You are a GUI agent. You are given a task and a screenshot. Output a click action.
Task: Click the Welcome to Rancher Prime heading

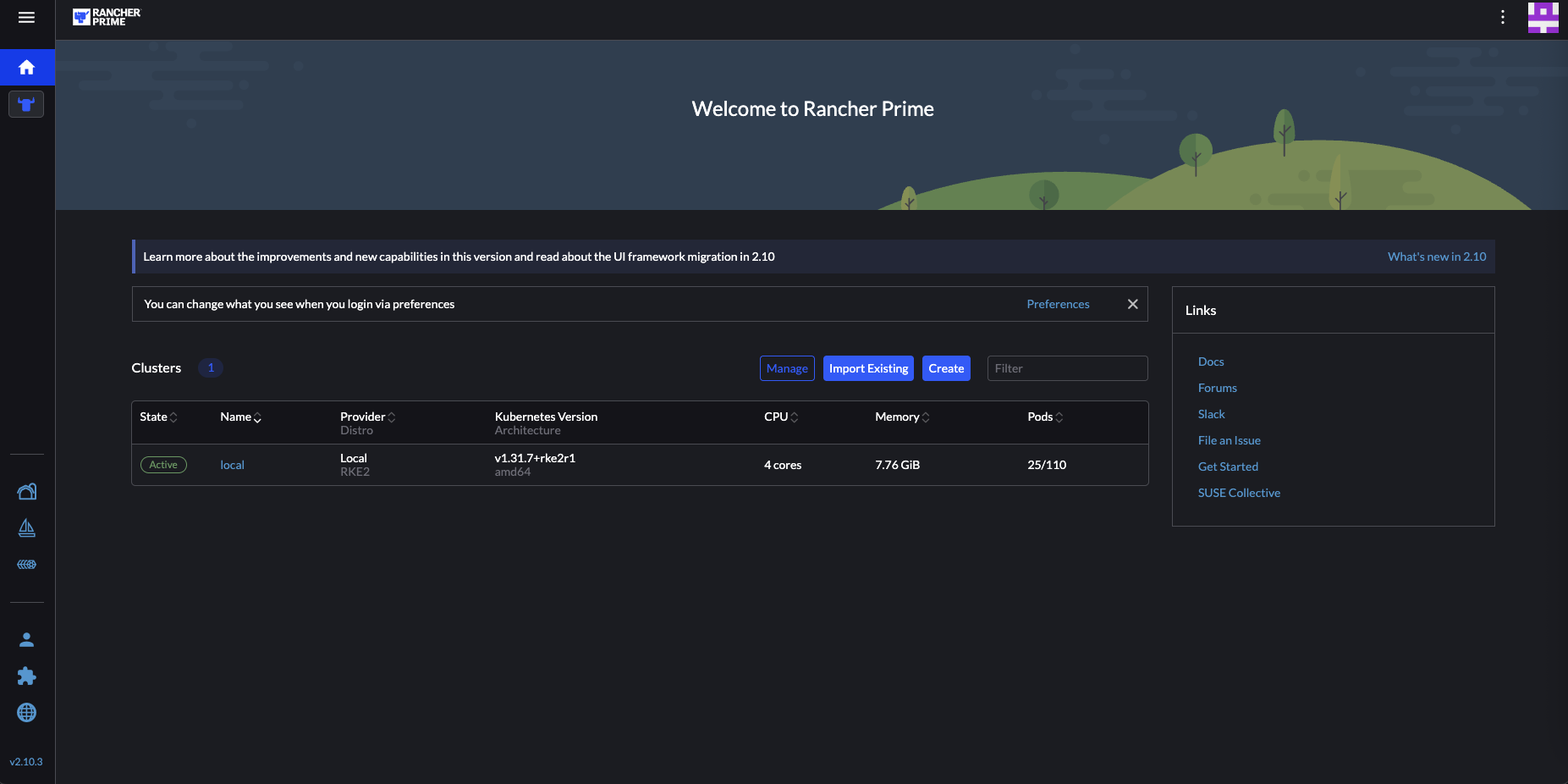[812, 109]
